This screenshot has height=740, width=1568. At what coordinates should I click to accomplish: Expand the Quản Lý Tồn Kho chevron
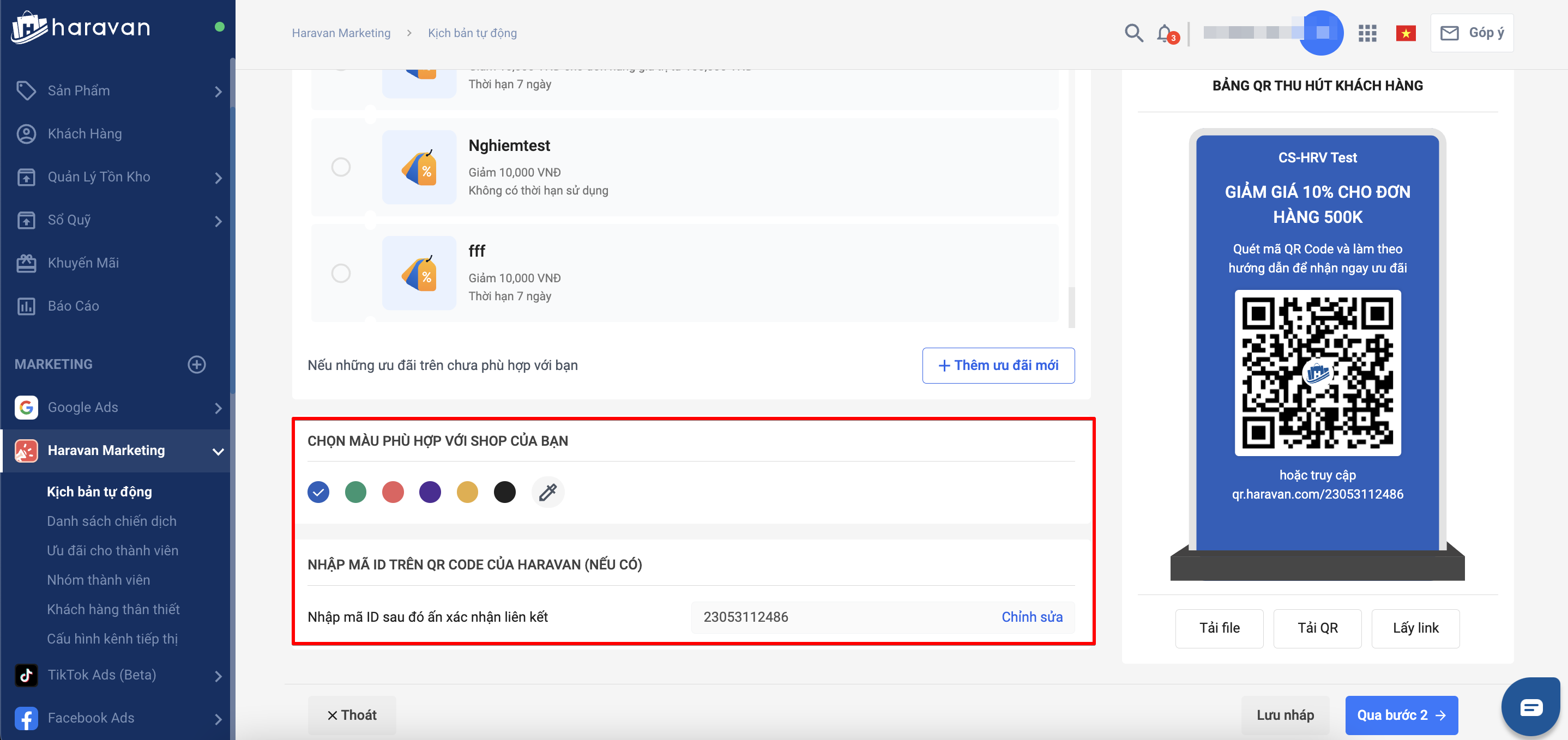218,177
